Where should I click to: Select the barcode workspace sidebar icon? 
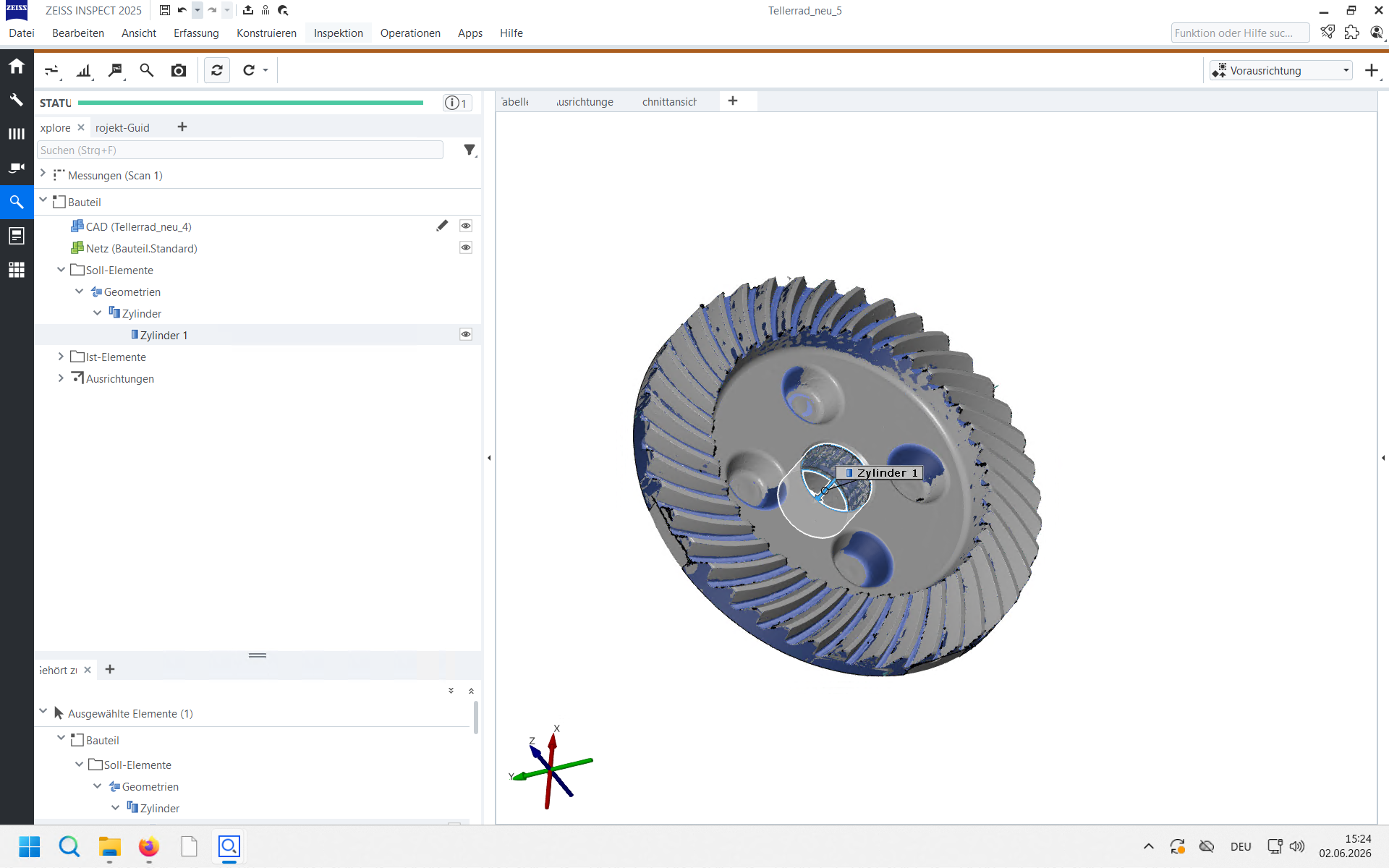(17, 134)
